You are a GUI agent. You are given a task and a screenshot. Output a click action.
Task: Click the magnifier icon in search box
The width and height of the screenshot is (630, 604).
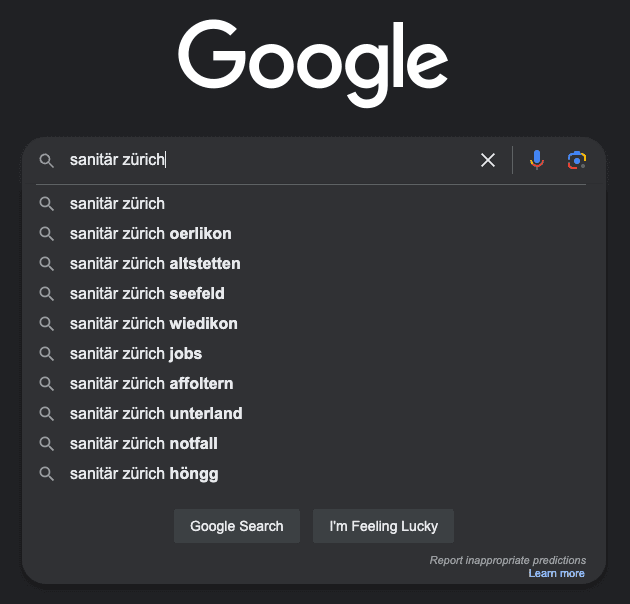pyautogui.click(x=46, y=160)
